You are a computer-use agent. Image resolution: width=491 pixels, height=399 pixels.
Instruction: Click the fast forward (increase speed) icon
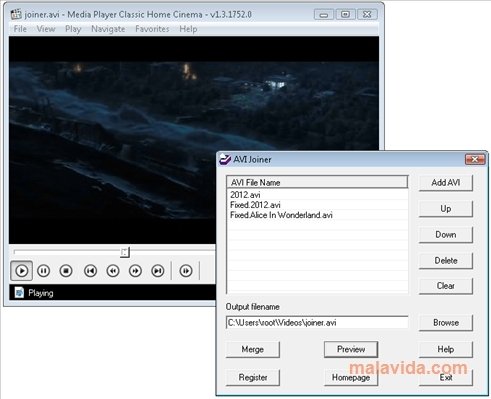(135, 271)
